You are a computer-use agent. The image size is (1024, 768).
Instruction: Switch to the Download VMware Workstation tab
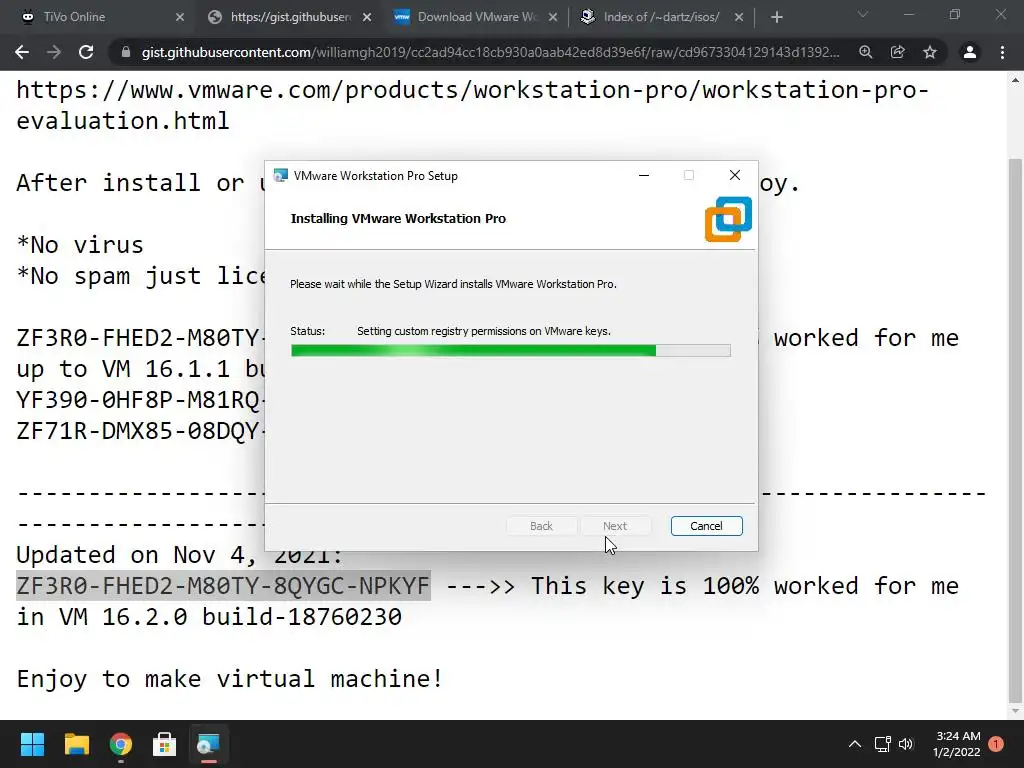pos(477,17)
